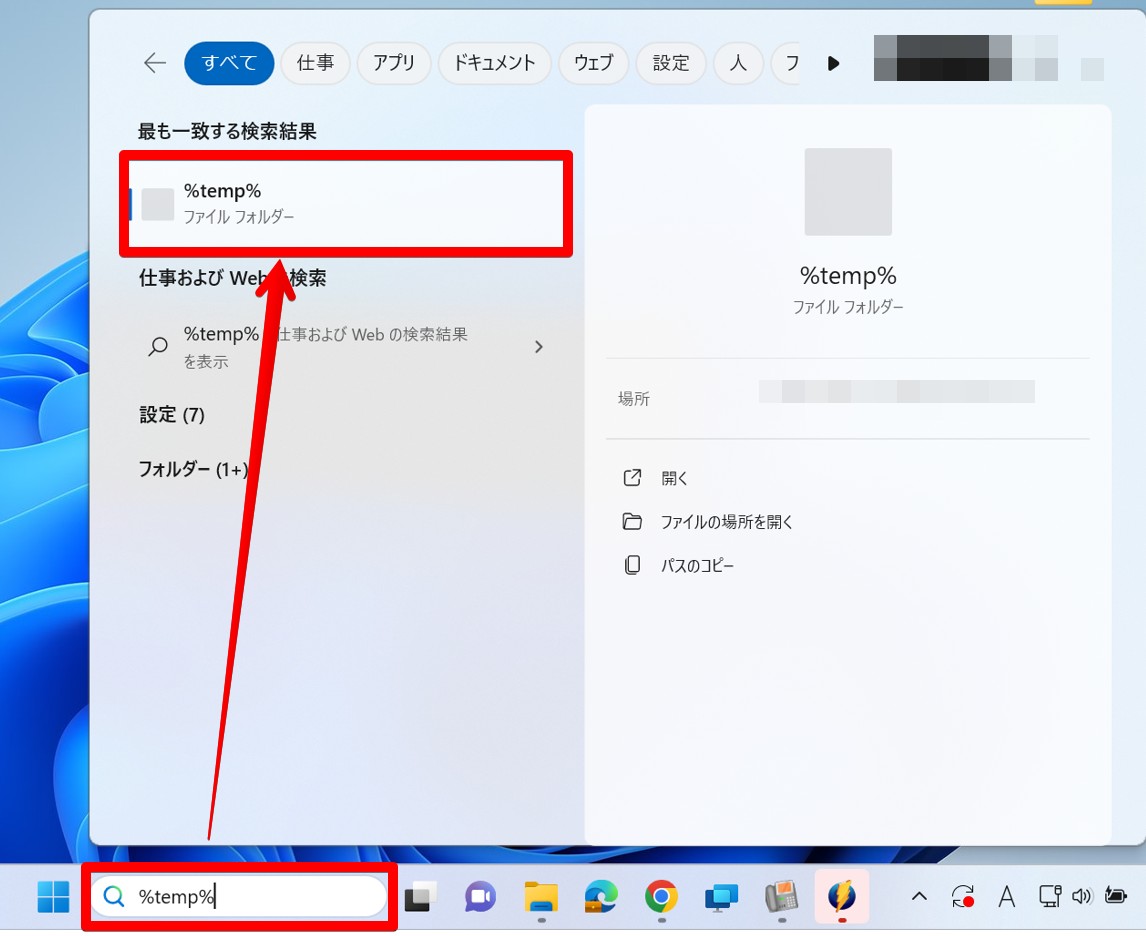Screen dimensions: 1146x936
Task: Open the Teams chat taskbar icon
Action: (x=480, y=897)
